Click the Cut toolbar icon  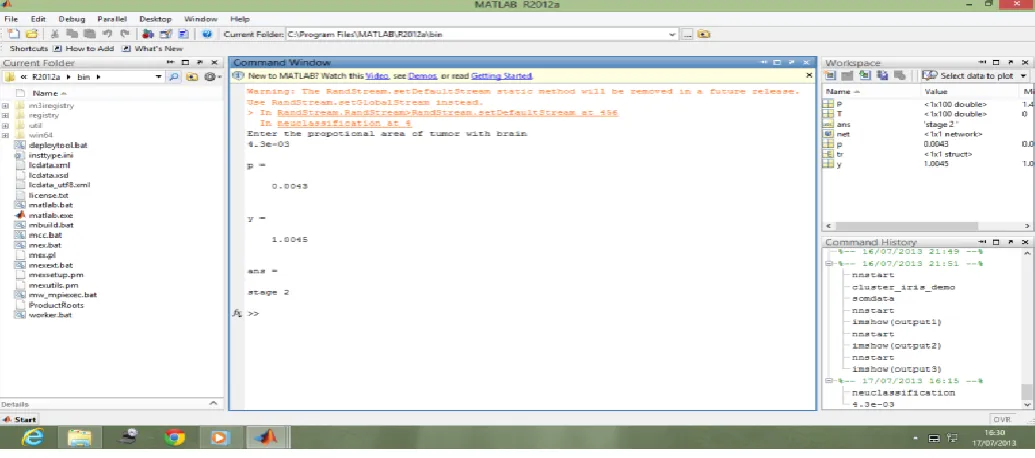(55, 34)
